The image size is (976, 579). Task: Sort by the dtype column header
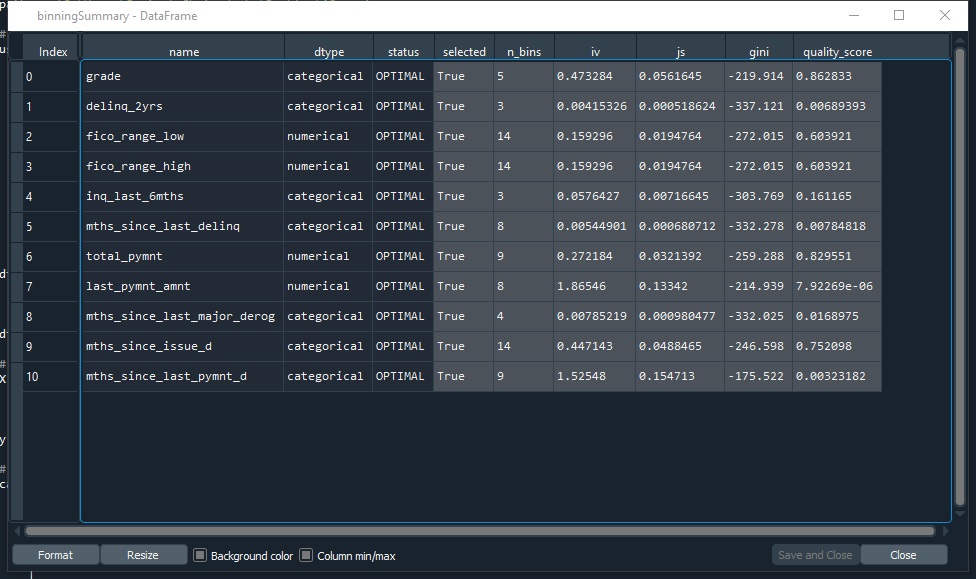coord(329,51)
